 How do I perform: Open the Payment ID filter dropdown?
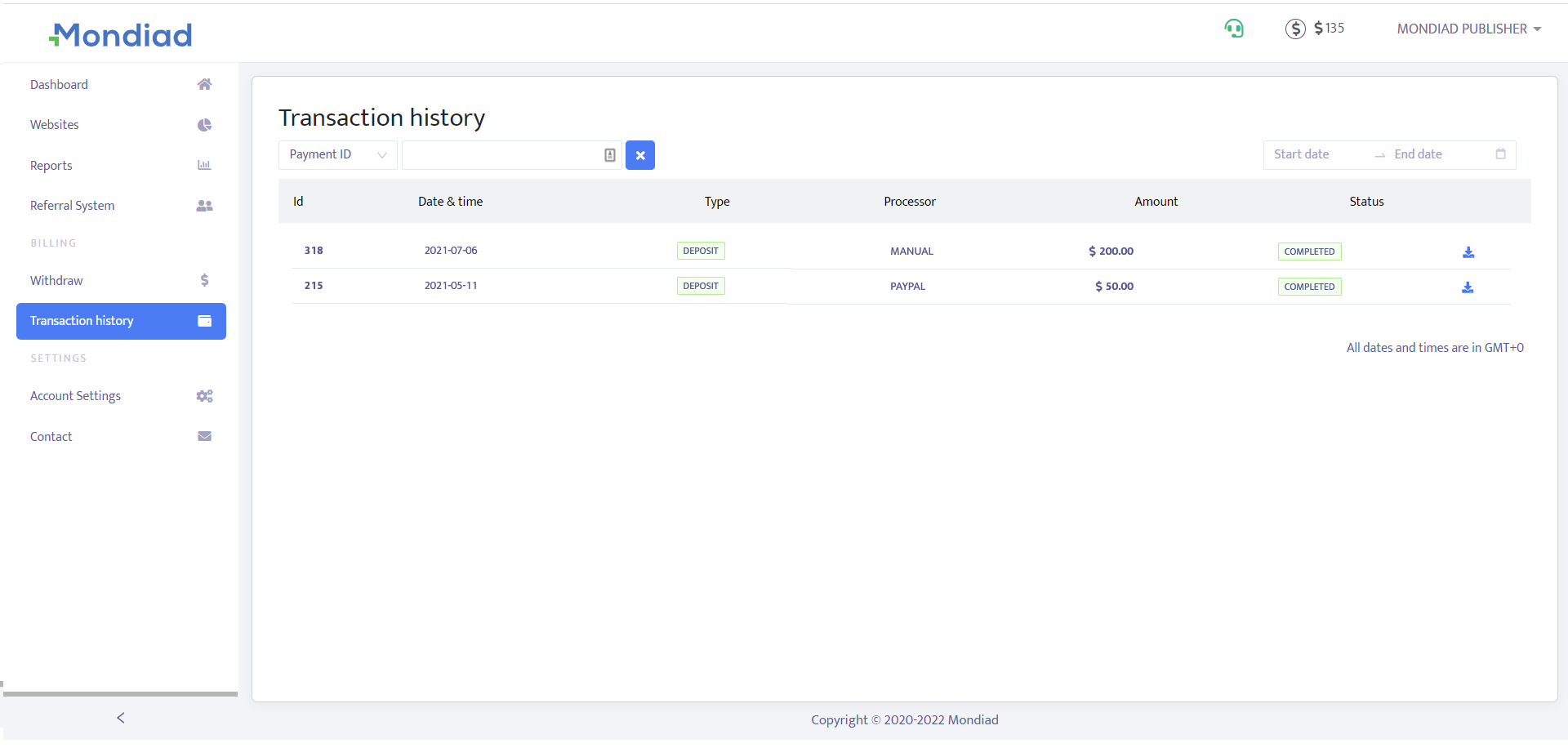(x=337, y=155)
